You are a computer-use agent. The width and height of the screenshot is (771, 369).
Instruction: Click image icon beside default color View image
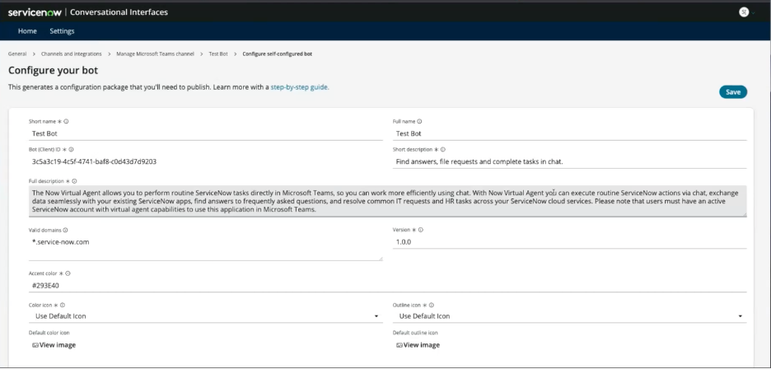[x=35, y=345]
